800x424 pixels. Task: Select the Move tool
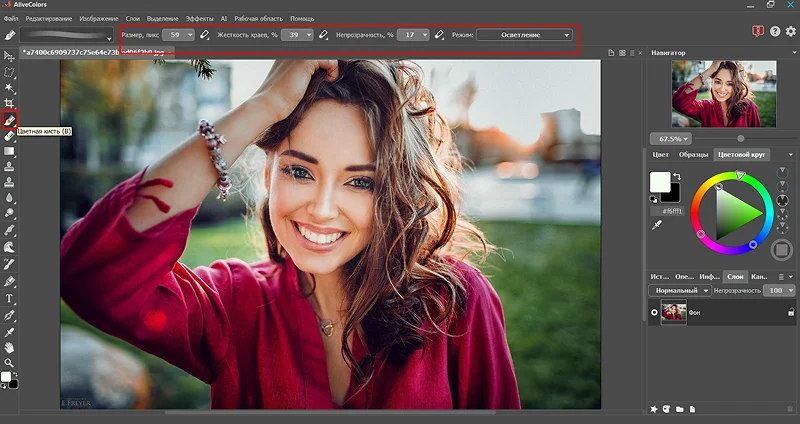[9, 57]
